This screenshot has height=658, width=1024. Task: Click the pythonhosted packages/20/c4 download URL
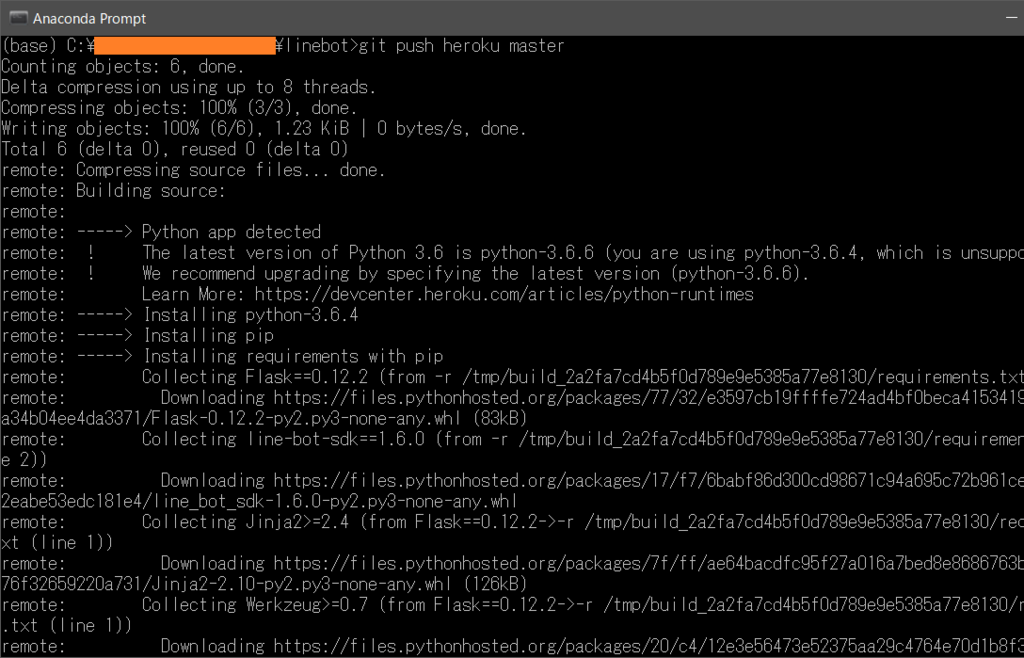648,647
